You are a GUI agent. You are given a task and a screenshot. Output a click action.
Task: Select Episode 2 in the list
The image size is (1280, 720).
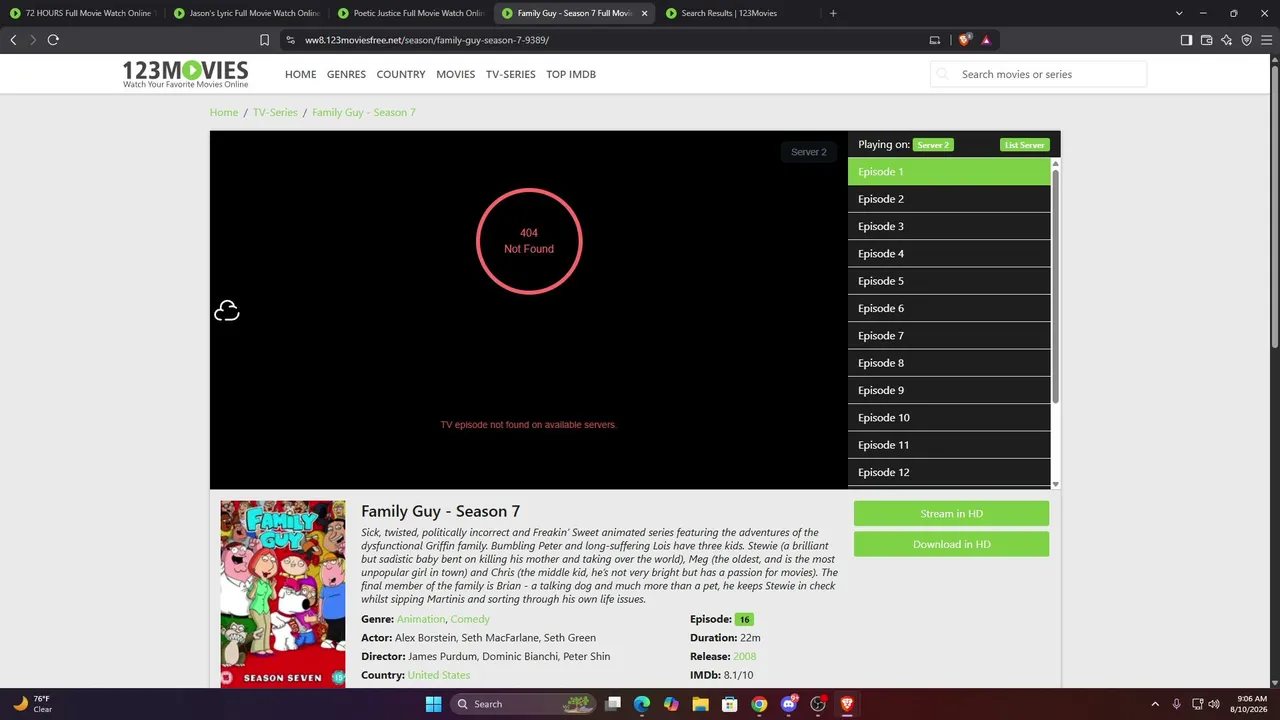point(949,199)
